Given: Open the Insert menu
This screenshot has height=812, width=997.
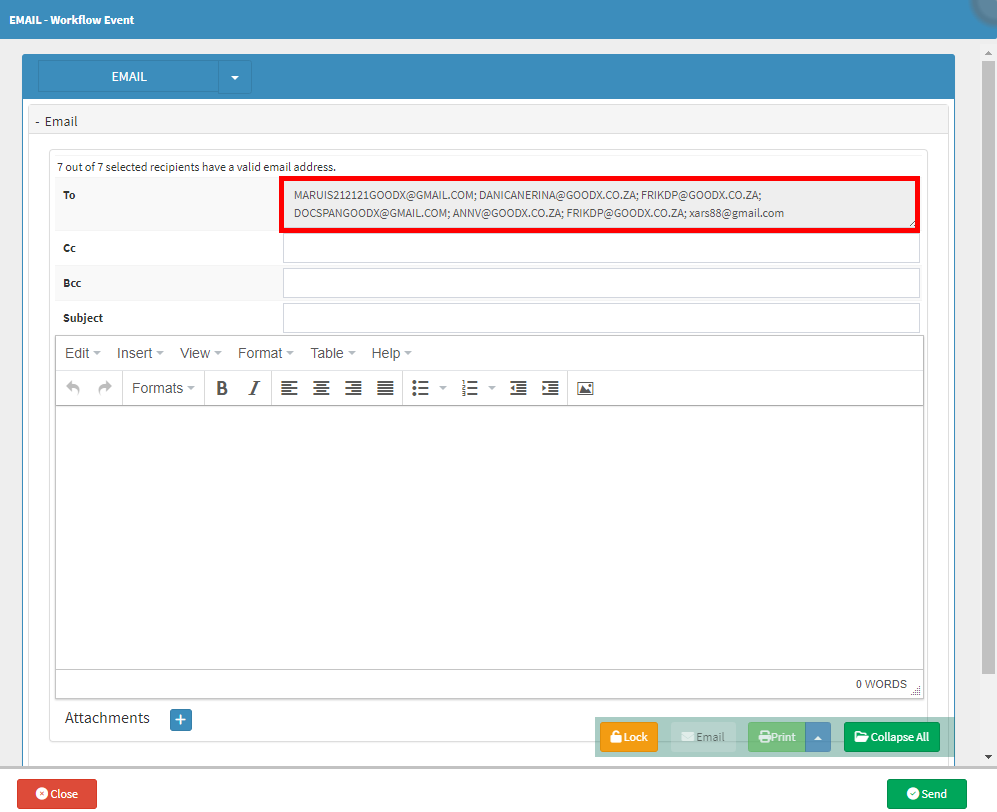Looking at the screenshot, I should click(x=140, y=353).
